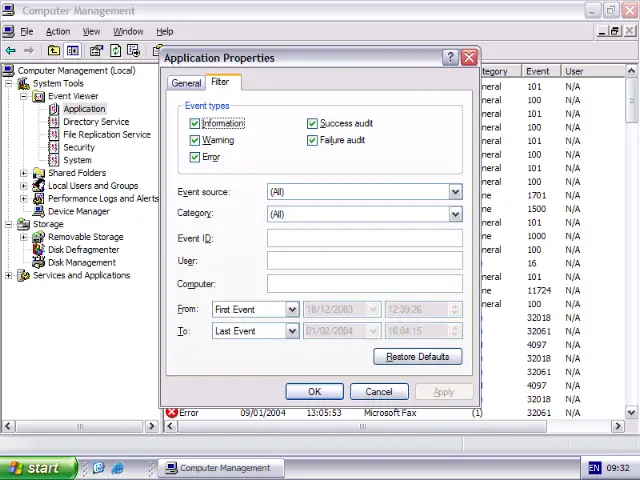Uncheck the Failure audit checkbox

312,140
